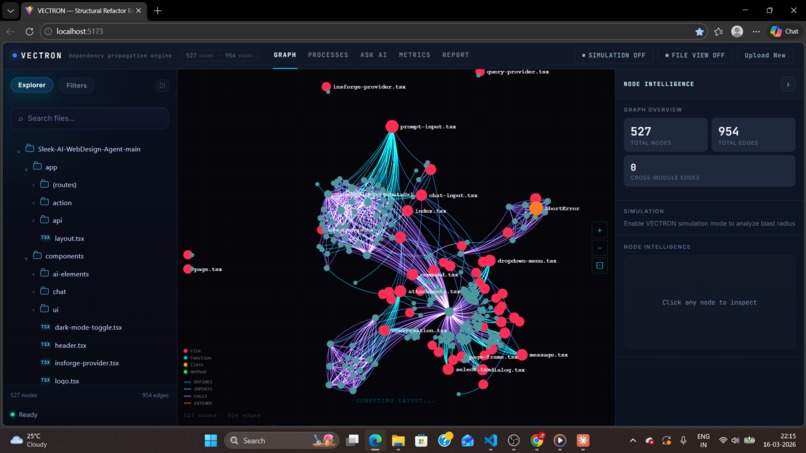Select the prompt-input.tsx graph node
The width and height of the screenshot is (806, 453).
click(x=392, y=126)
